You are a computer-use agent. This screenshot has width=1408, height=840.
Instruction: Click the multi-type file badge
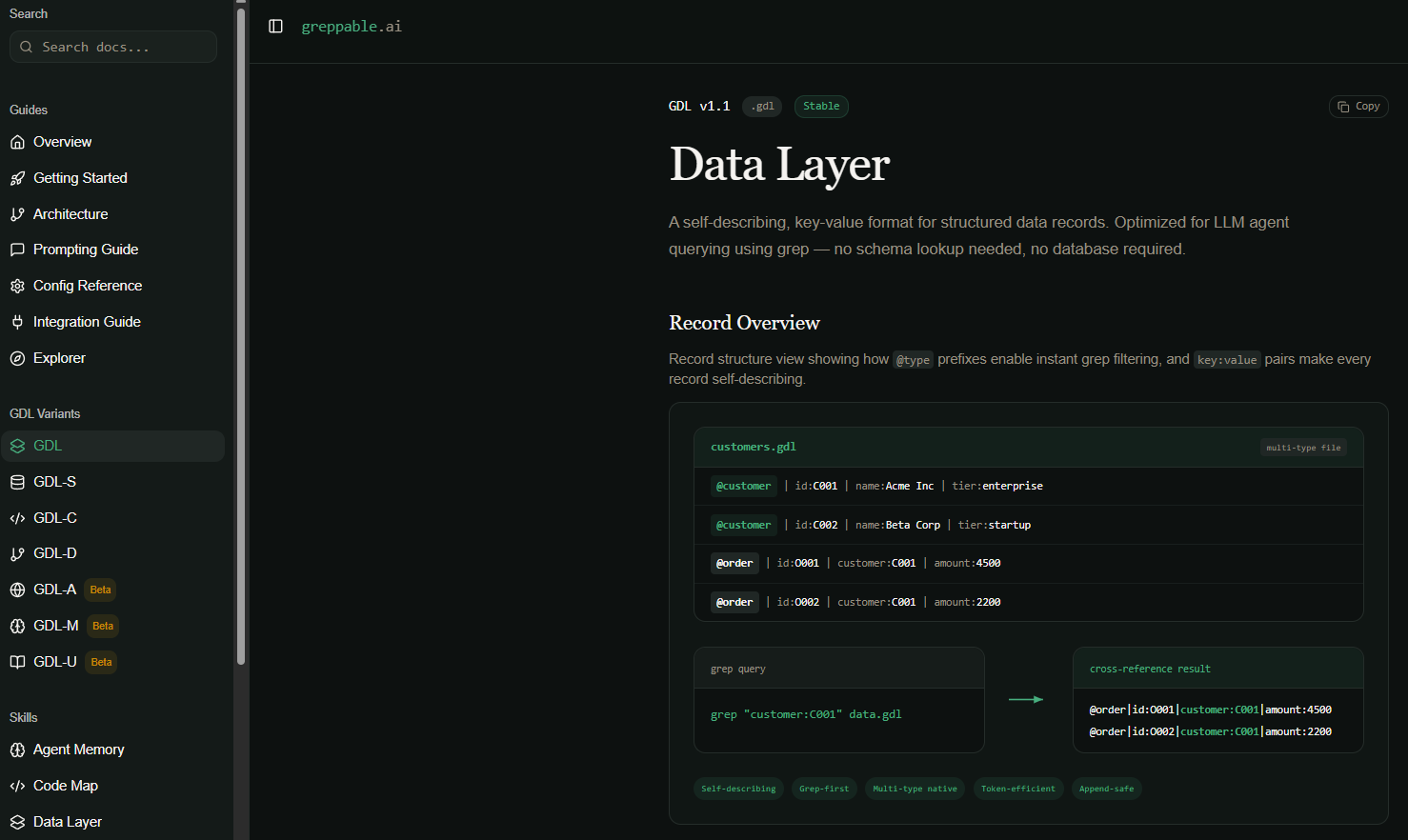[1303, 448]
